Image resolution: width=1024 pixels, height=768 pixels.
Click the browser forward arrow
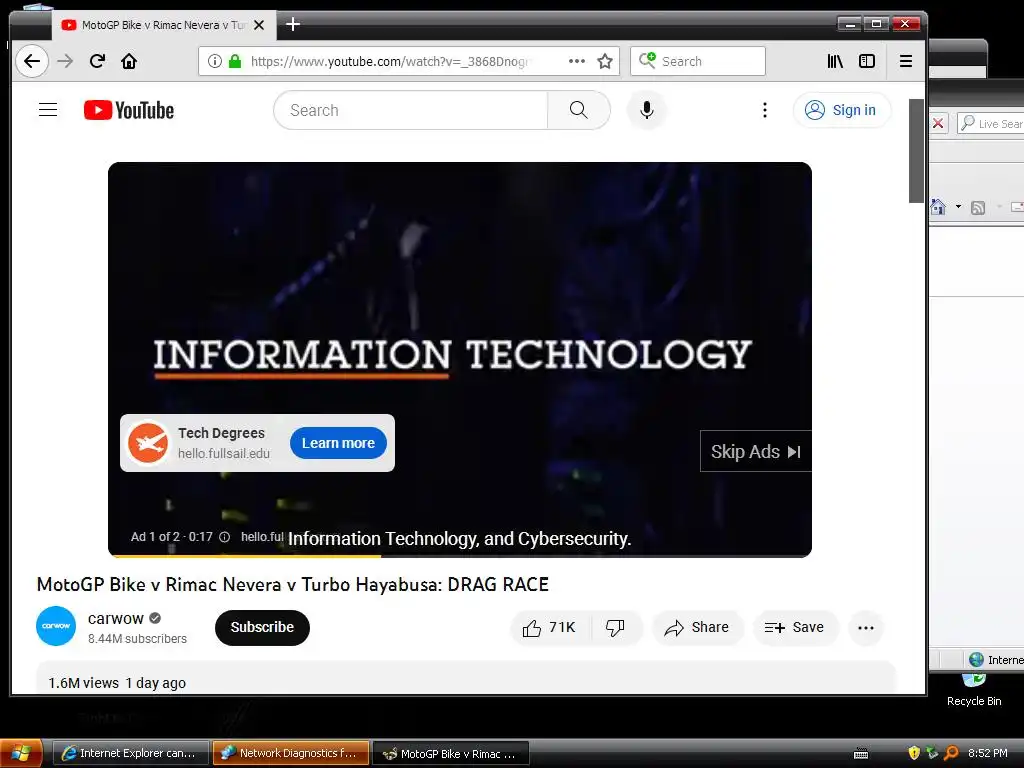click(65, 61)
